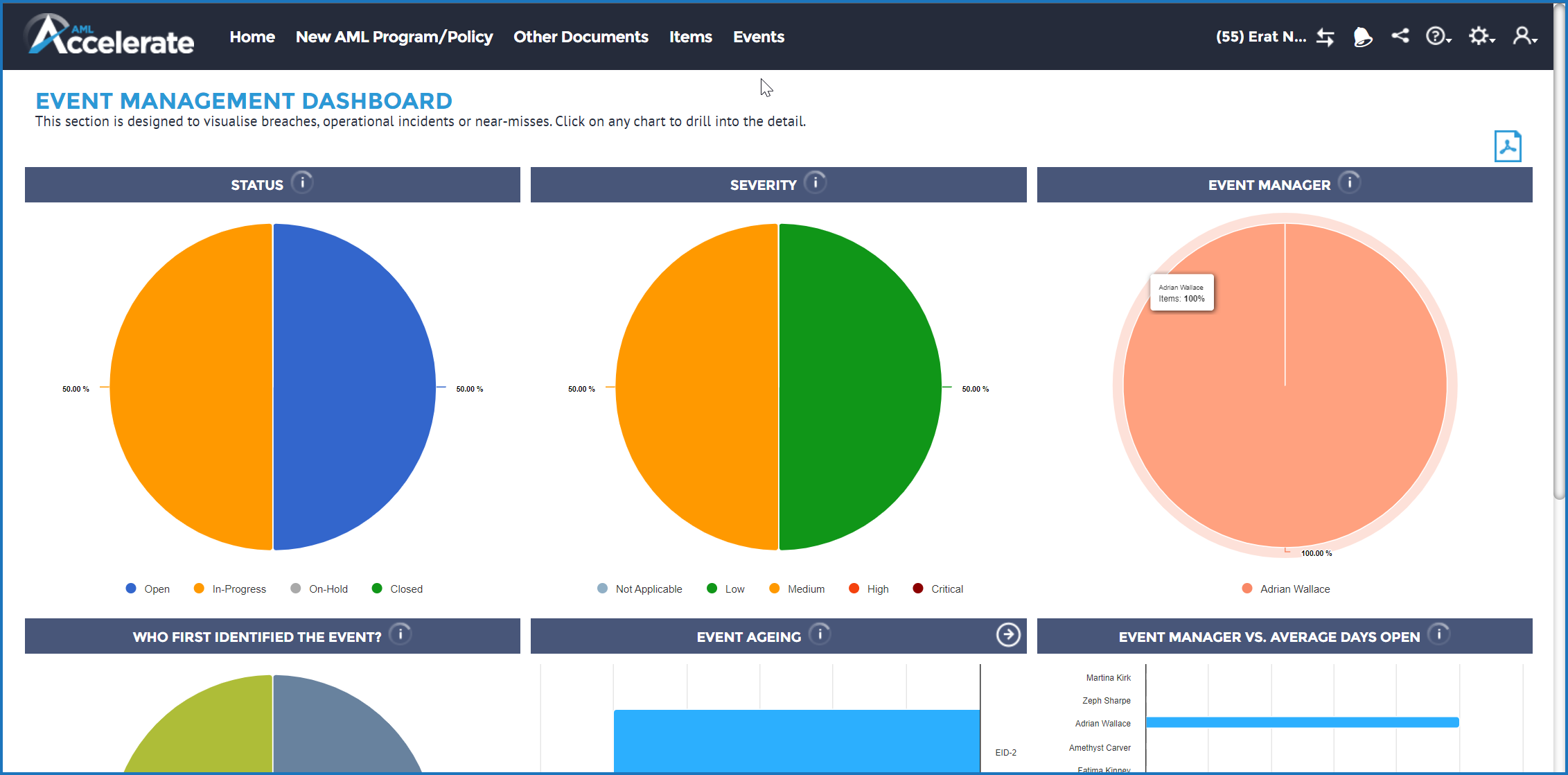The width and height of the screenshot is (1568, 775).
Task: Click the Amethyst Carver axis label
Action: click(x=1100, y=747)
